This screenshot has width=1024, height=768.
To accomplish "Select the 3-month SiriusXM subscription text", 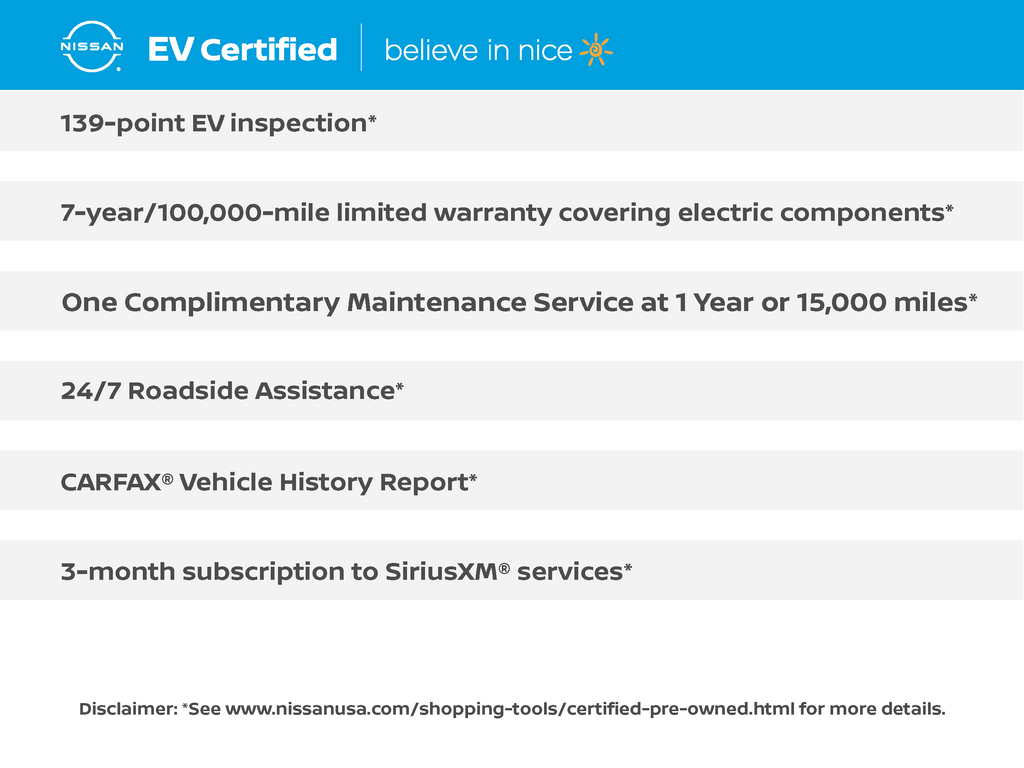I will [341, 571].
